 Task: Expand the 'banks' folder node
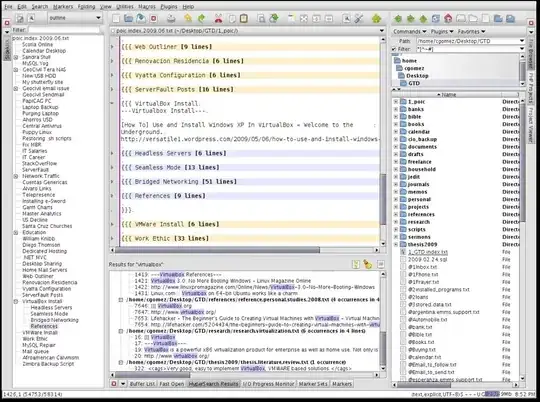[396, 109]
